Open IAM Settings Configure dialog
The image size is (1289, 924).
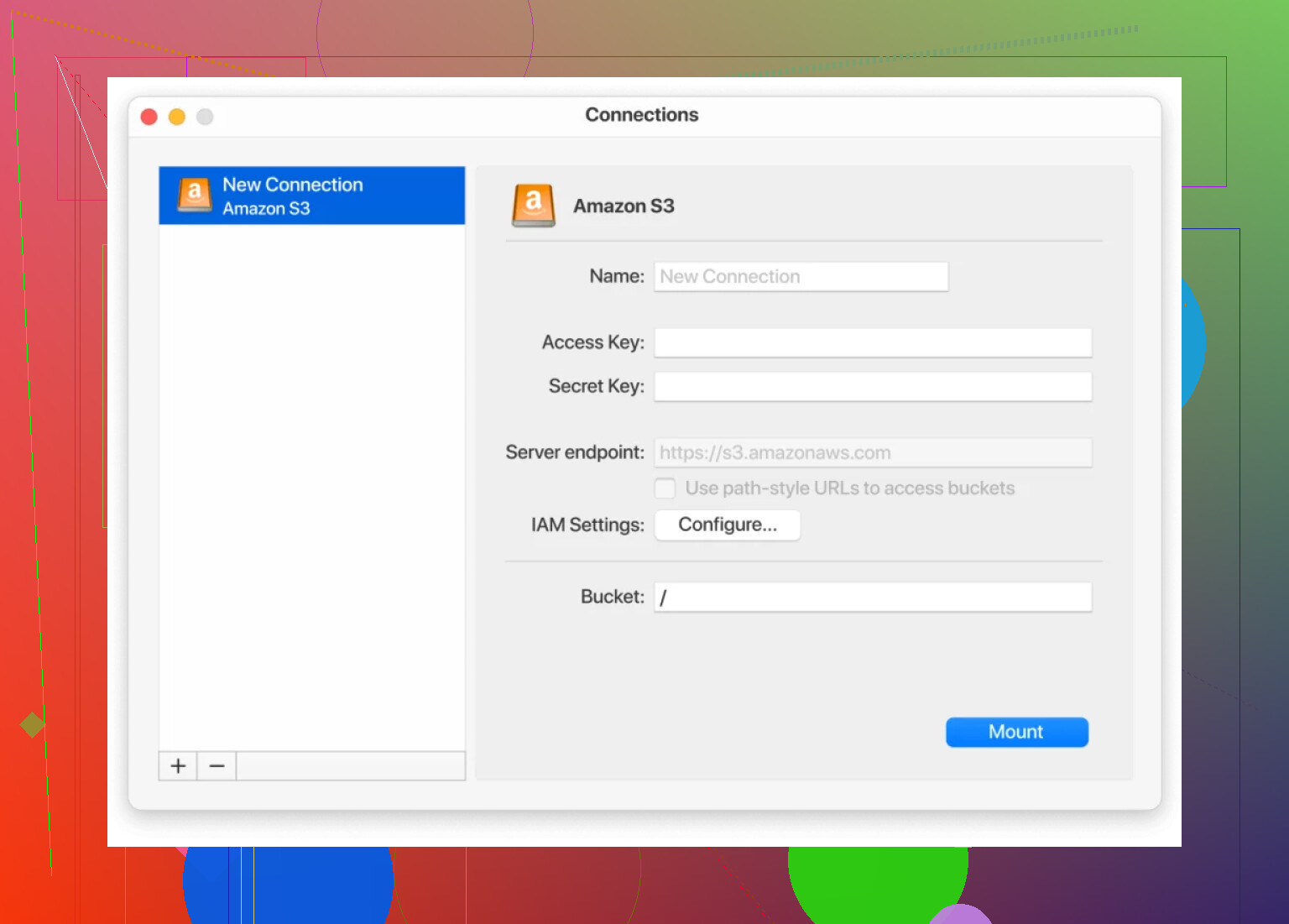tap(727, 525)
